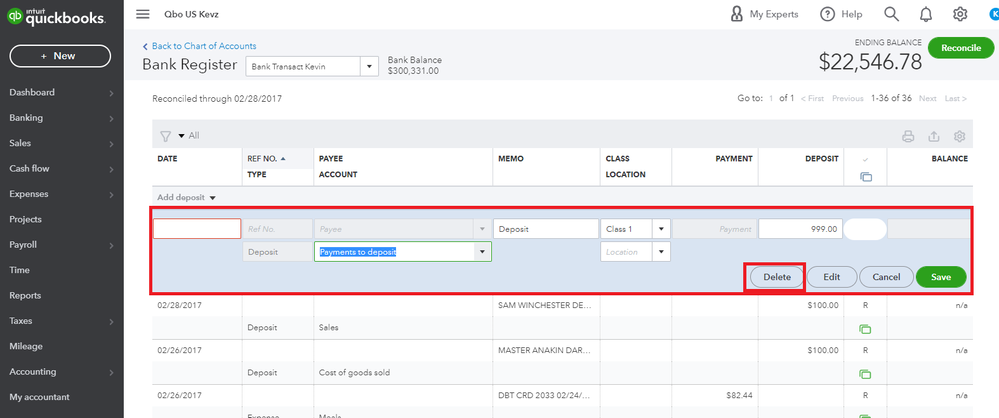This screenshot has height=418, width=999.
Task: Click the Edit button
Action: tap(831, 277)
